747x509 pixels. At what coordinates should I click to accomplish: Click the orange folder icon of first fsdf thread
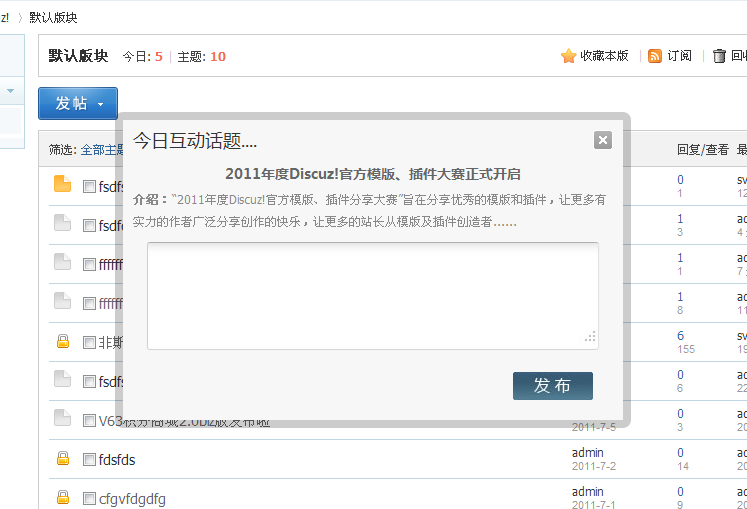pyautogui.click(x=62, y=184)
